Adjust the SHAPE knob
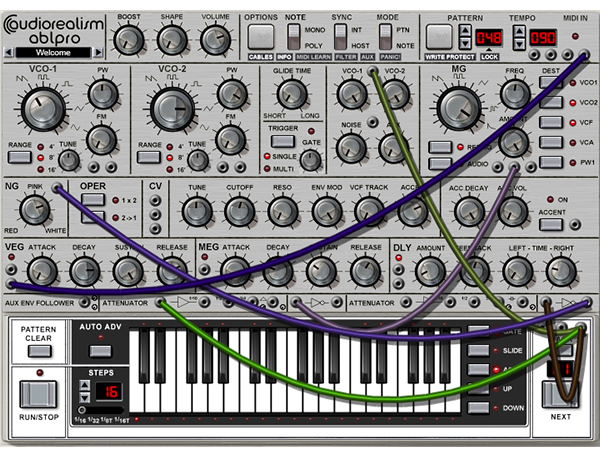 (x=173, y=40)
